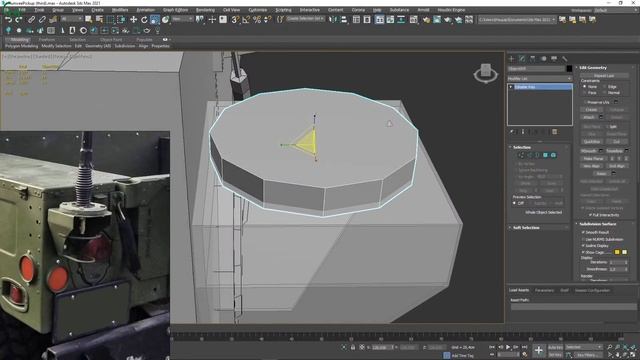Screen dimensions: 640x360
Task: Click the yellow Show Cage color swatch
Action: pyautogui.click(x=617, y=252)
